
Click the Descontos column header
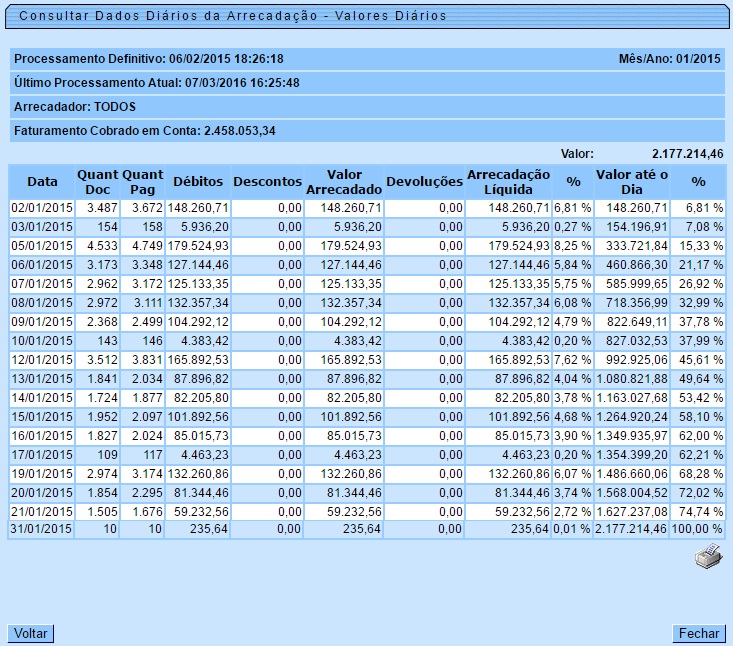tap(267, 182)
